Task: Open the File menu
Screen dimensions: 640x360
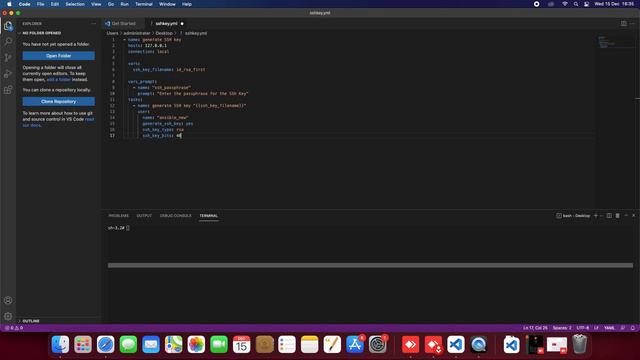Action: click(x=40, y=4)
